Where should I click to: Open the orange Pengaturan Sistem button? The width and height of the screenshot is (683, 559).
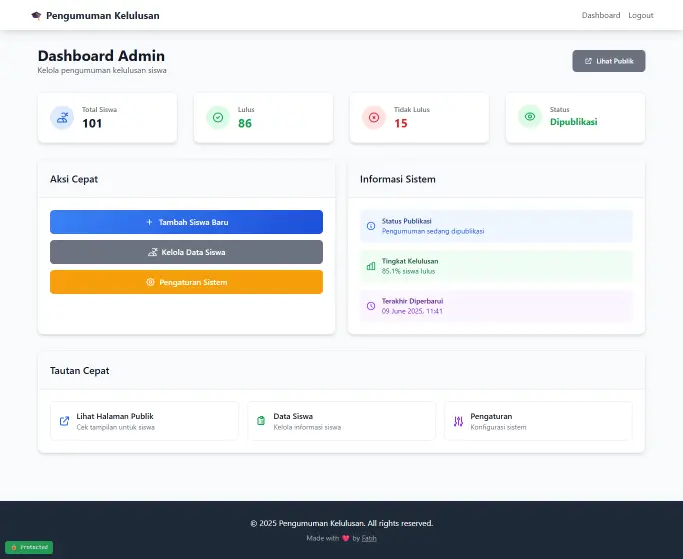(x=186, y=282)
